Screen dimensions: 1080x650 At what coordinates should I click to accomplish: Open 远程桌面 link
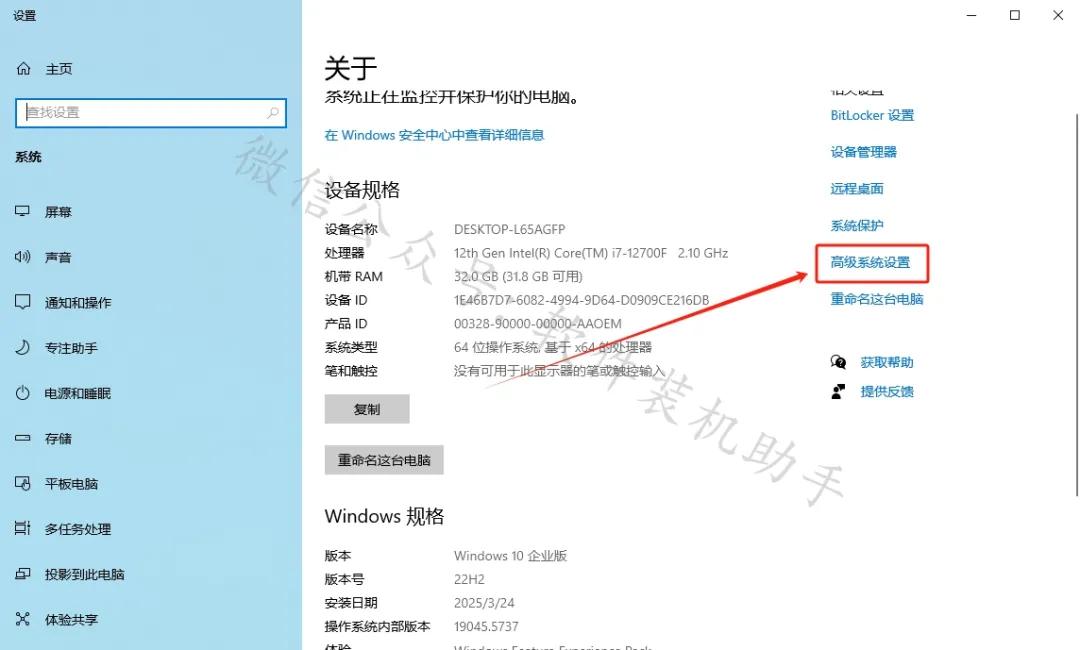(x=857, y=189)
